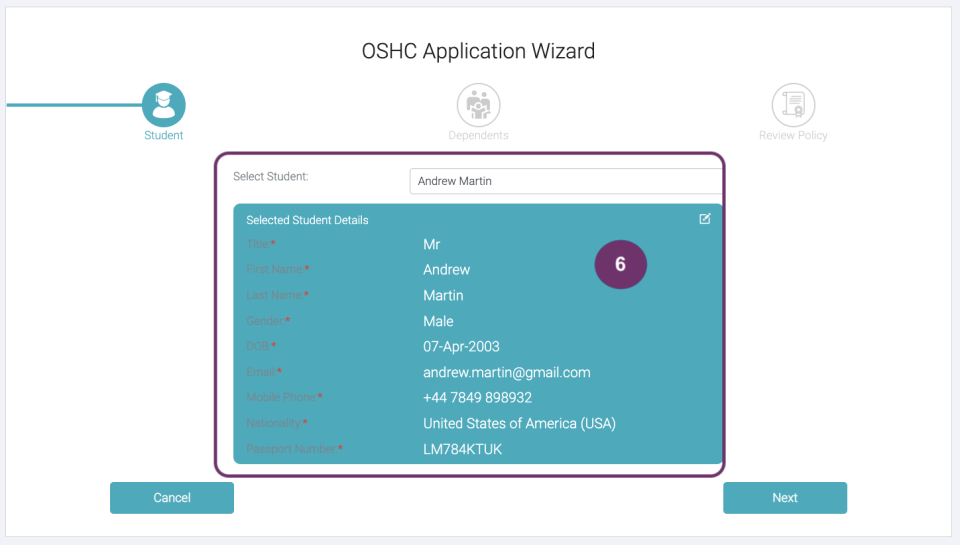Click the passport number LM784KTUK
960x545 pixels.
click(x=462, y=450)
